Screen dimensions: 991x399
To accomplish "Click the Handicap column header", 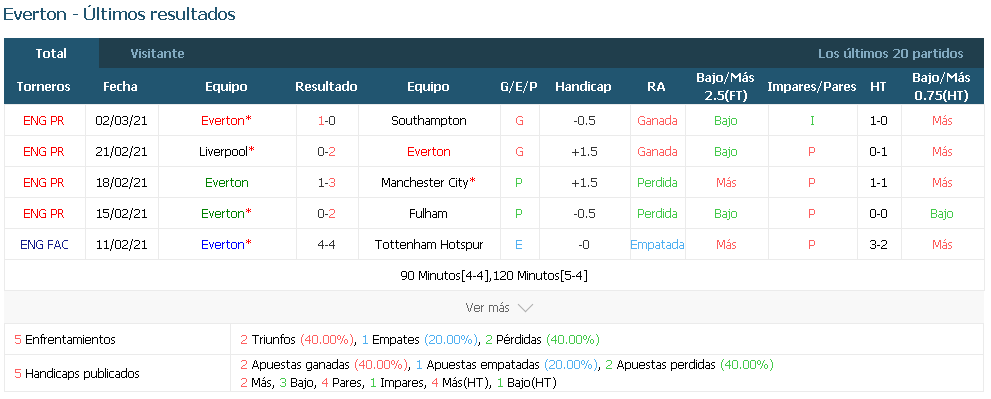I will (x=583, y=87).
